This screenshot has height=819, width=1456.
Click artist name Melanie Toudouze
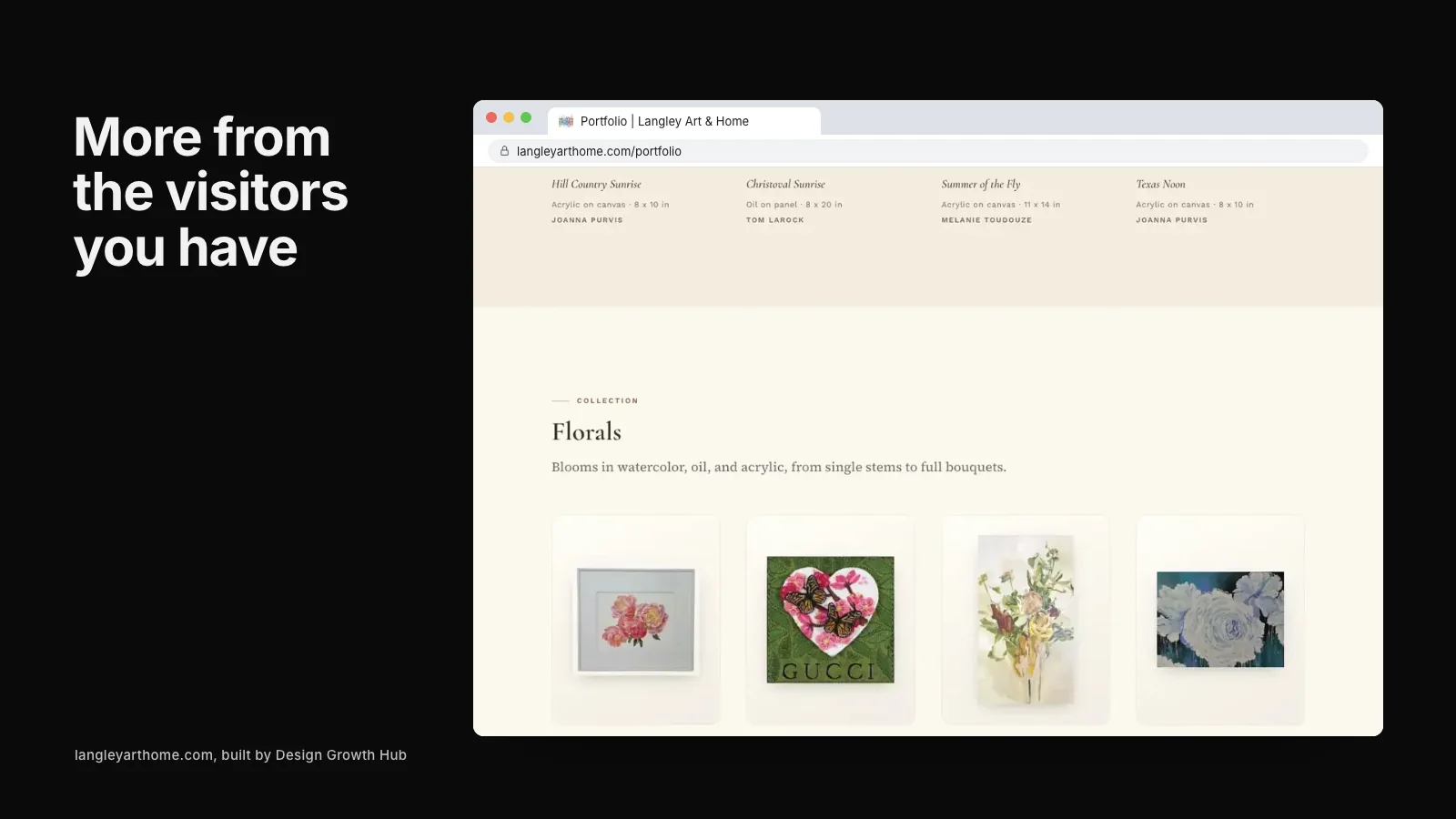(x=986, y=220)
